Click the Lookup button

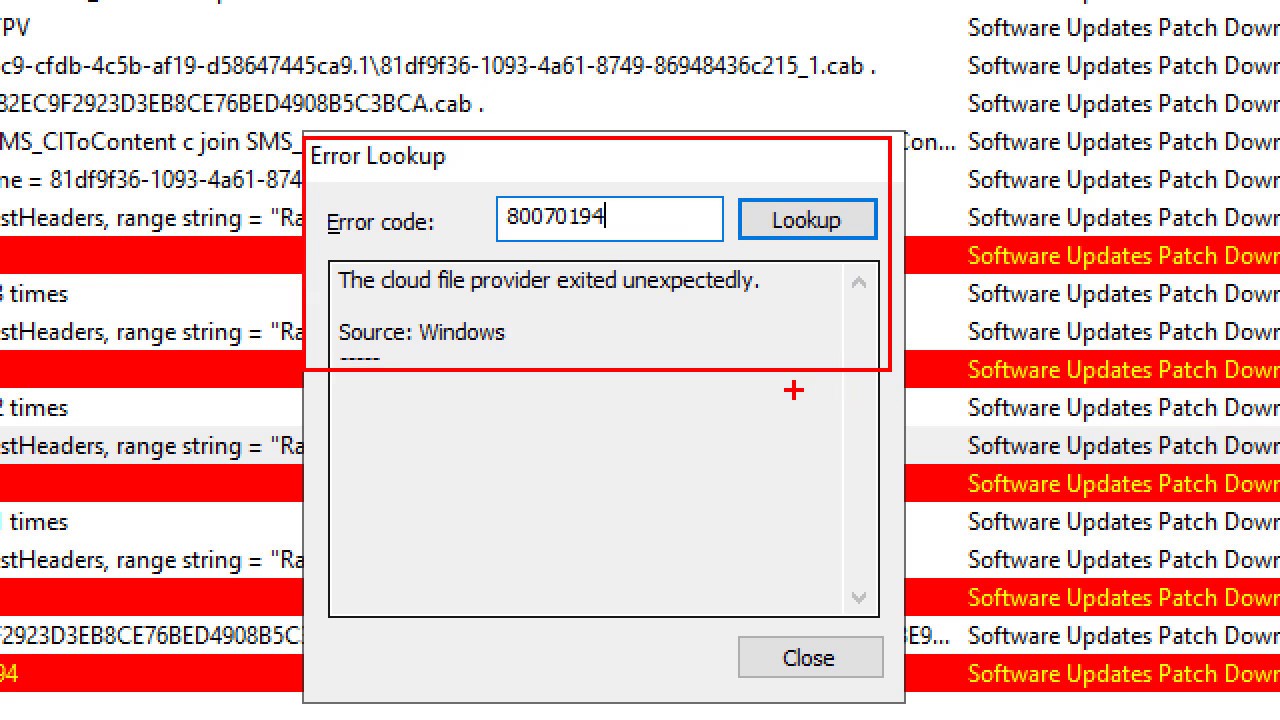click(807, 219)
